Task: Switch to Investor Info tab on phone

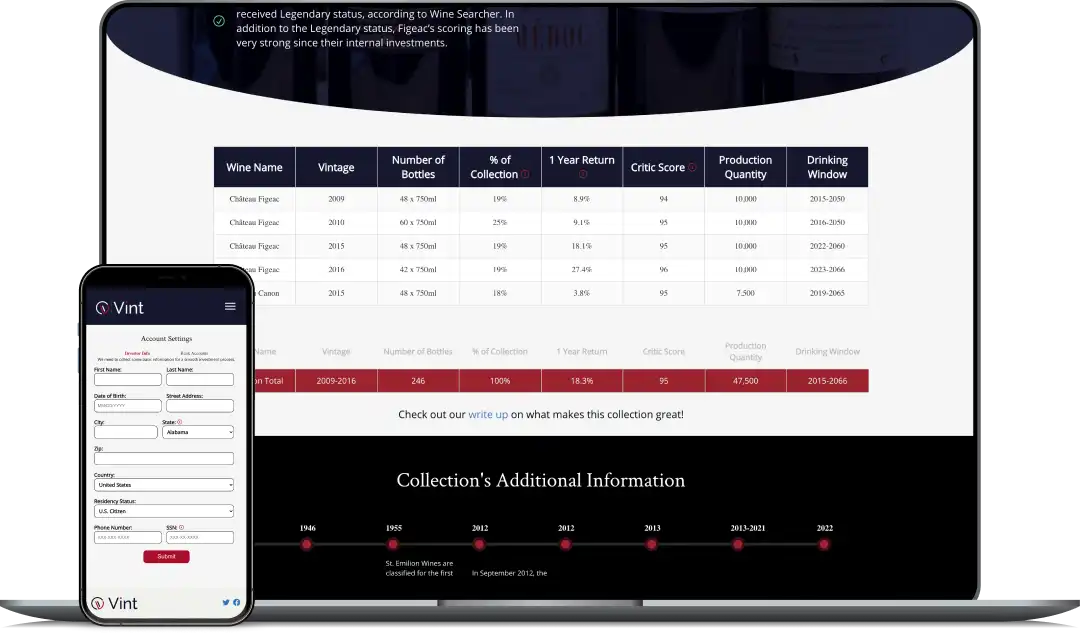Action: (137, 353)
